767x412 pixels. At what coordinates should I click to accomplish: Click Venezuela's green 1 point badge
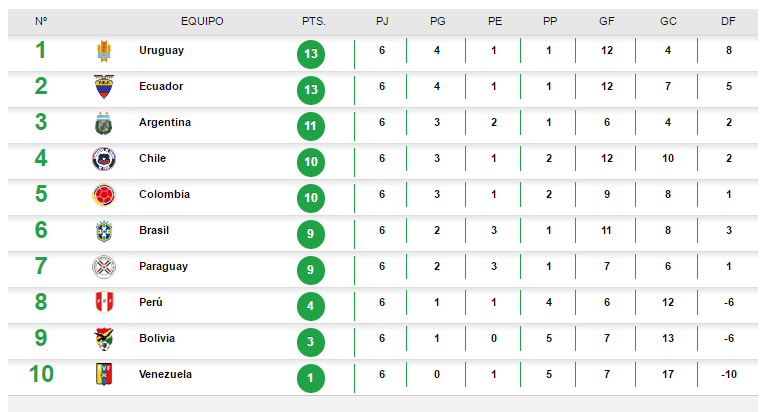312,378
